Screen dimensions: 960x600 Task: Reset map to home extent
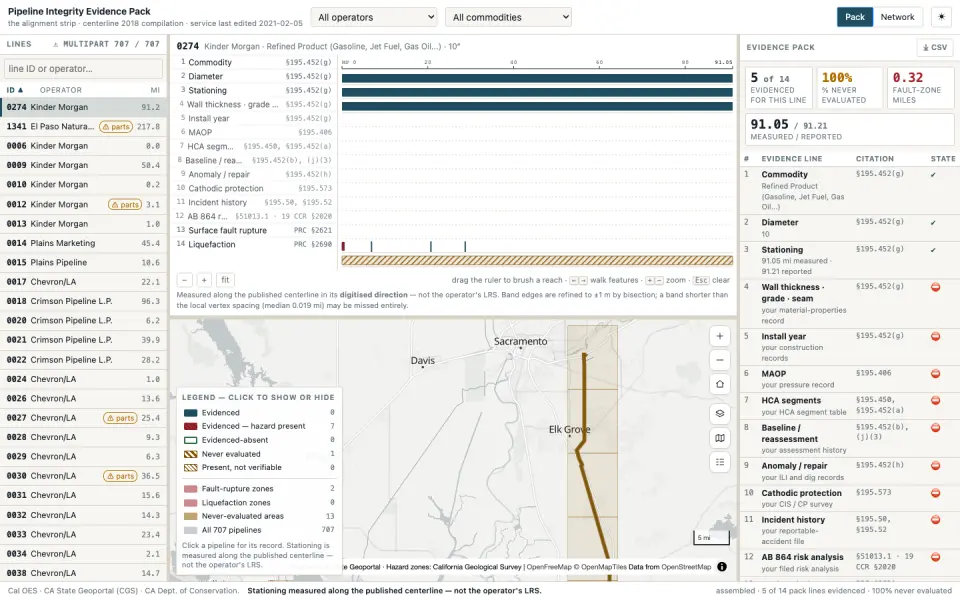click(720, 384)
